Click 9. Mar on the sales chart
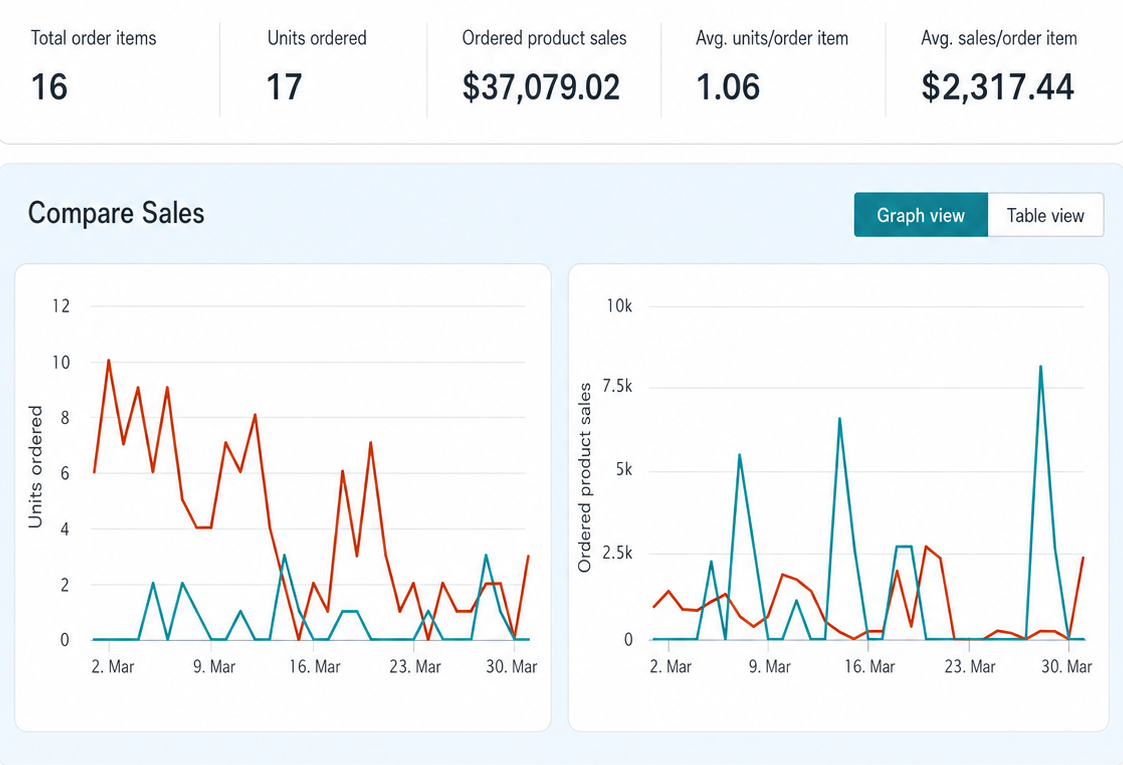The image size is (1123, 765). tap(769, 667)
